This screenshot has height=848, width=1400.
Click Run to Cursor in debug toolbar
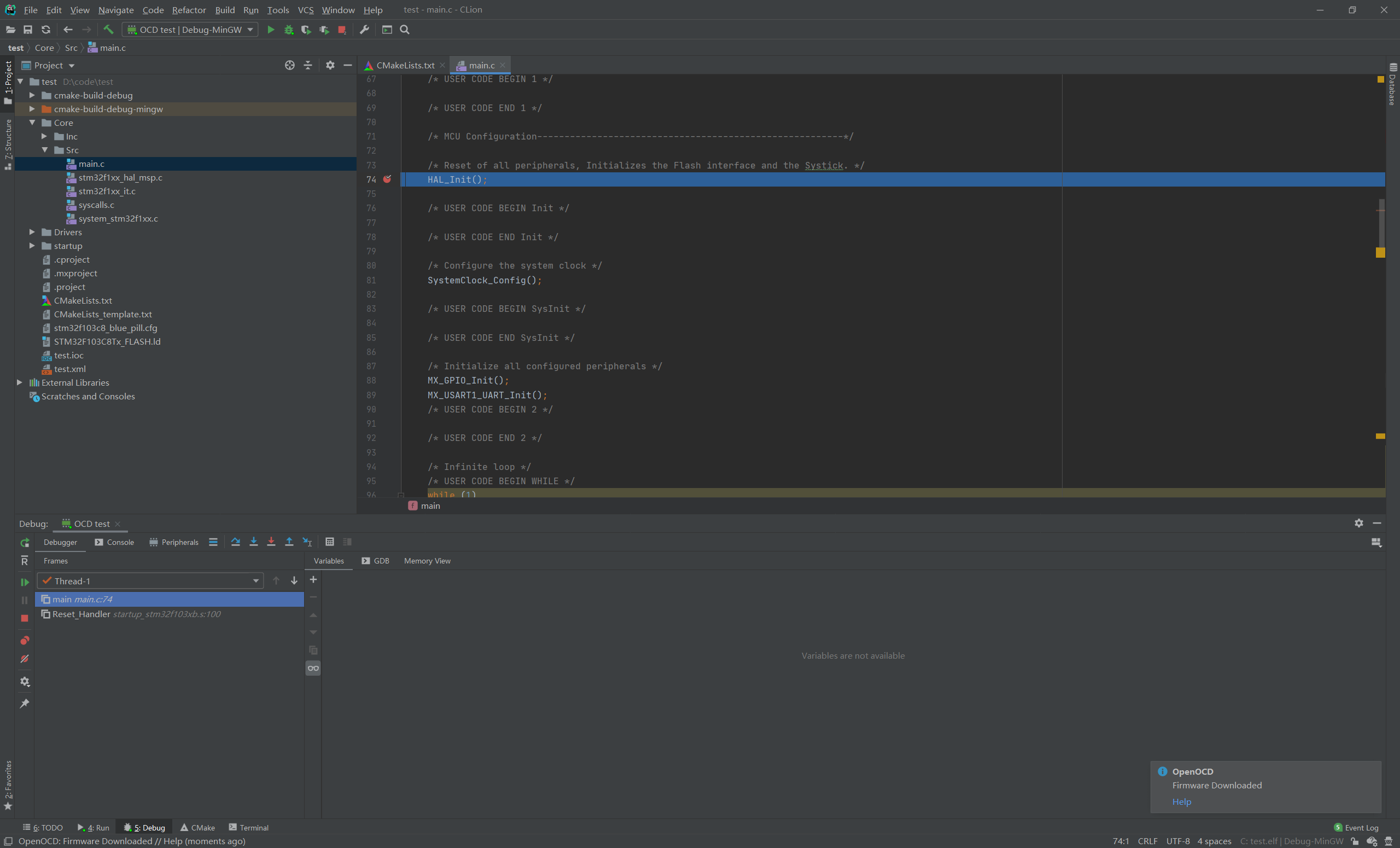pos(307,542)
